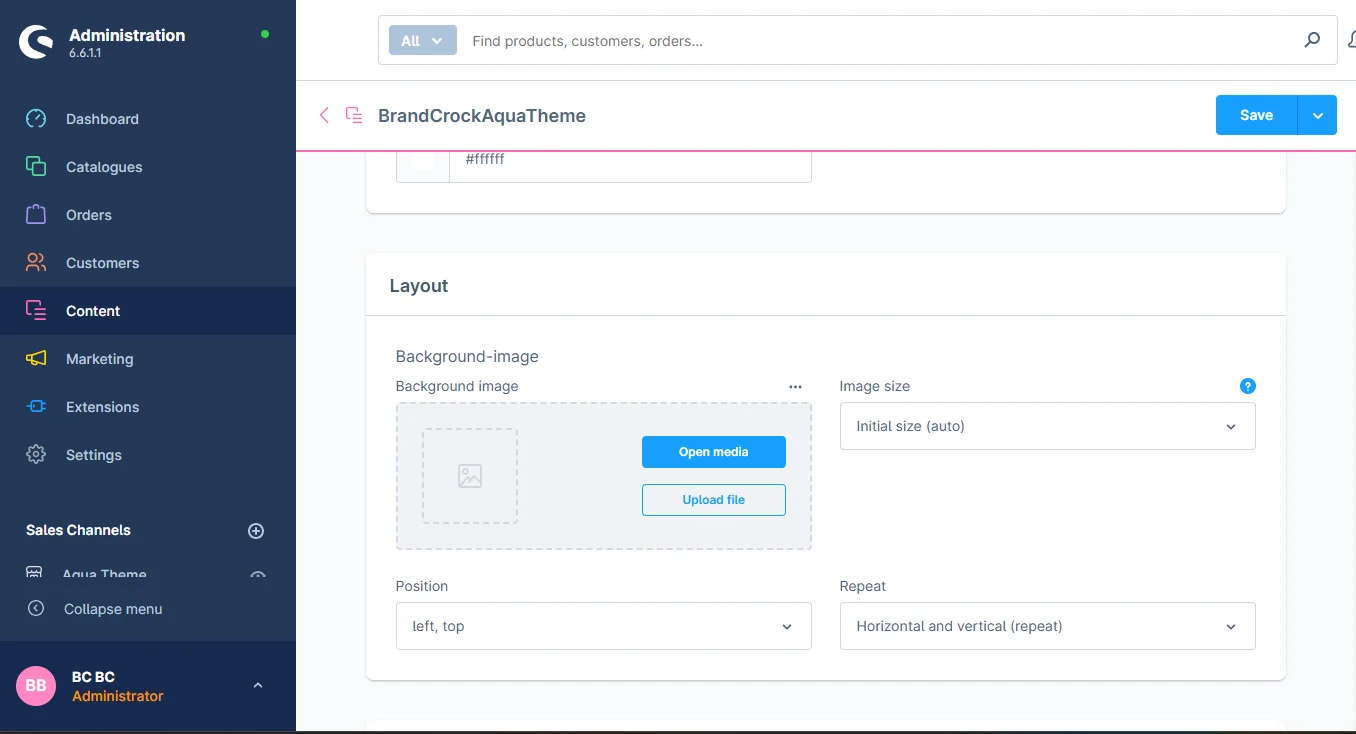The height and width of the screenshot is (734, 1356).
Task: Add a sales channel with plus icon
Action: (x=256, y=531)
